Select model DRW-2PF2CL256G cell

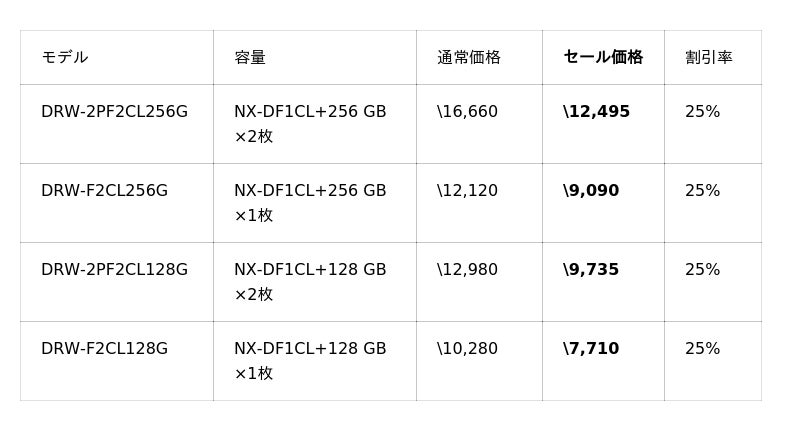pos(114,112)
